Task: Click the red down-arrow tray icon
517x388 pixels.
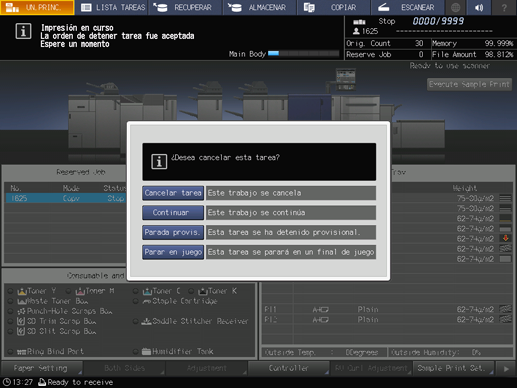Action: click(x=506, y=238)
